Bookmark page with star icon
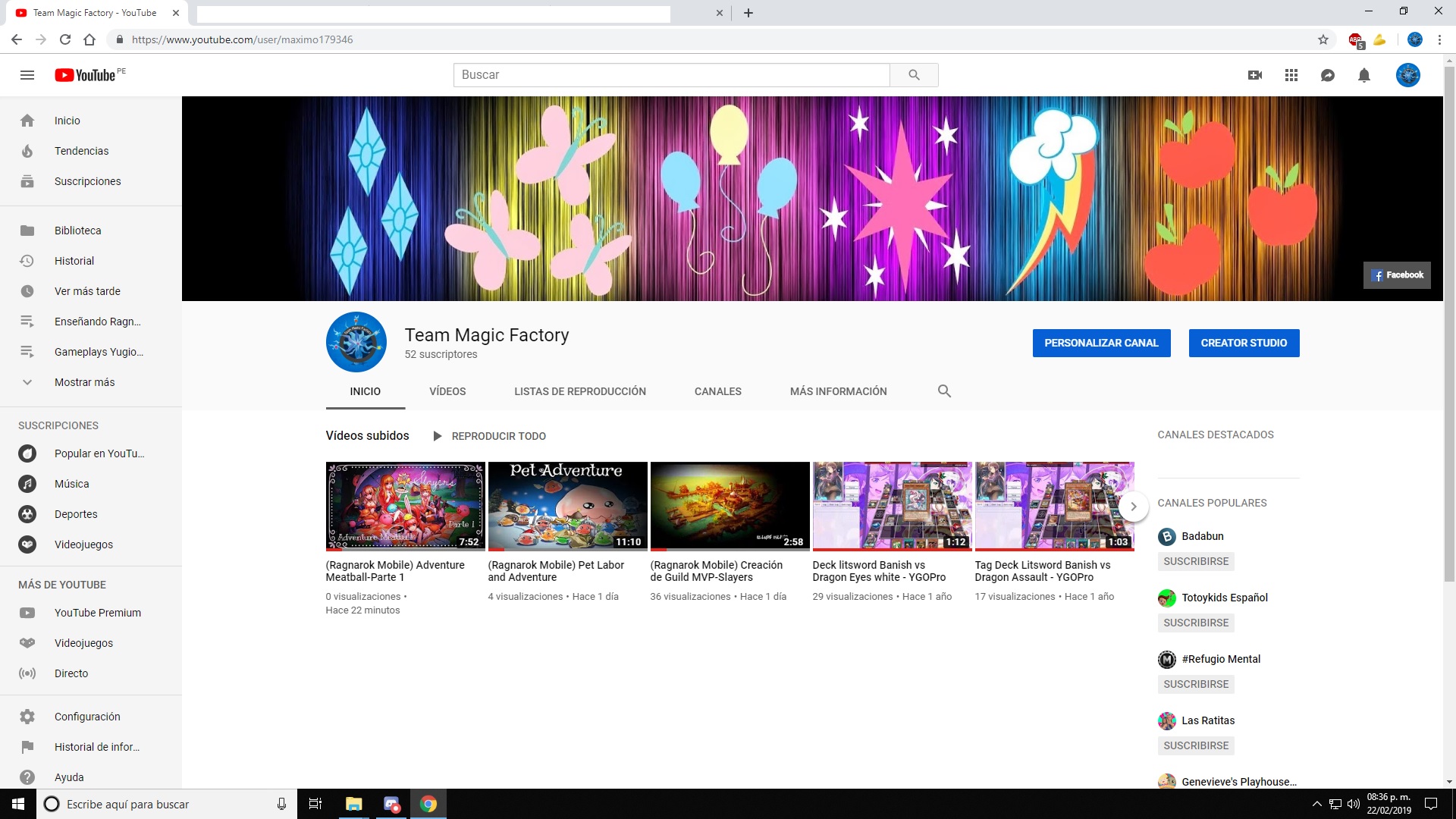1456x819 pixels. [1323, 39]
